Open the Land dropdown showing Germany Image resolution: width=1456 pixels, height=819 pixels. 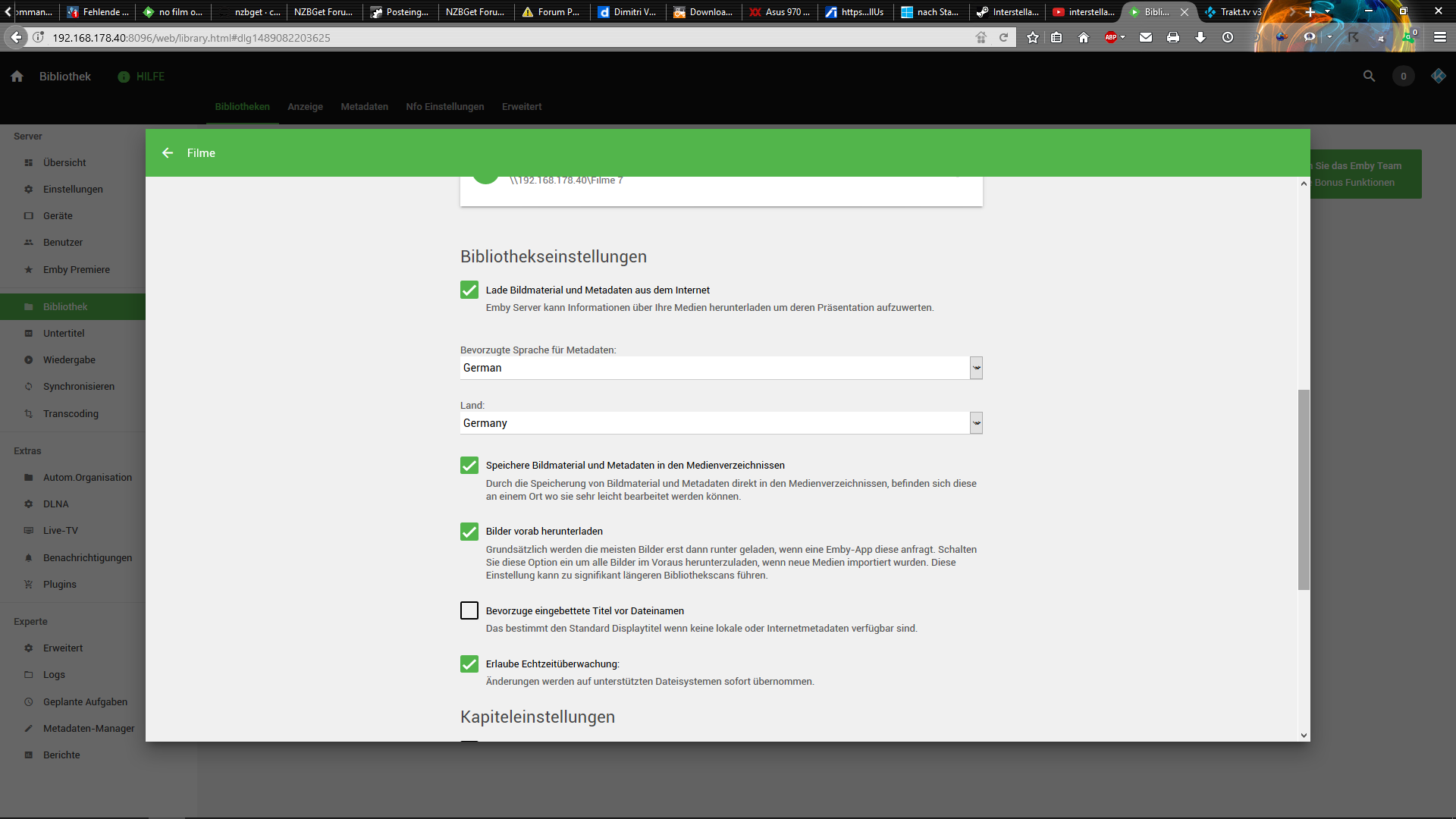[x=721, y=423]
